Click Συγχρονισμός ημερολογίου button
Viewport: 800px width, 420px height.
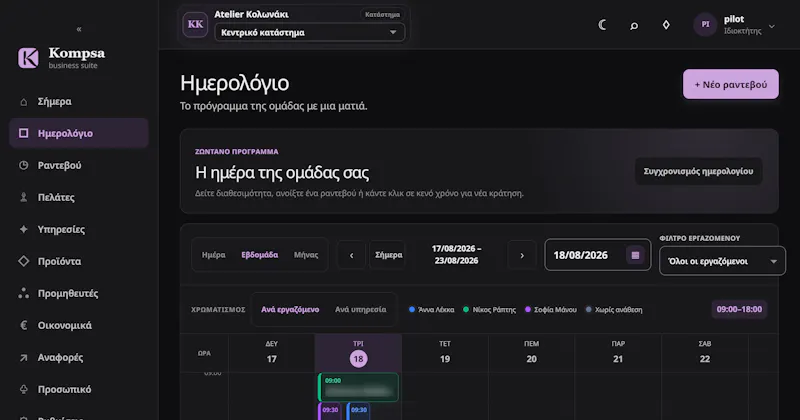(x=698, y=171)
